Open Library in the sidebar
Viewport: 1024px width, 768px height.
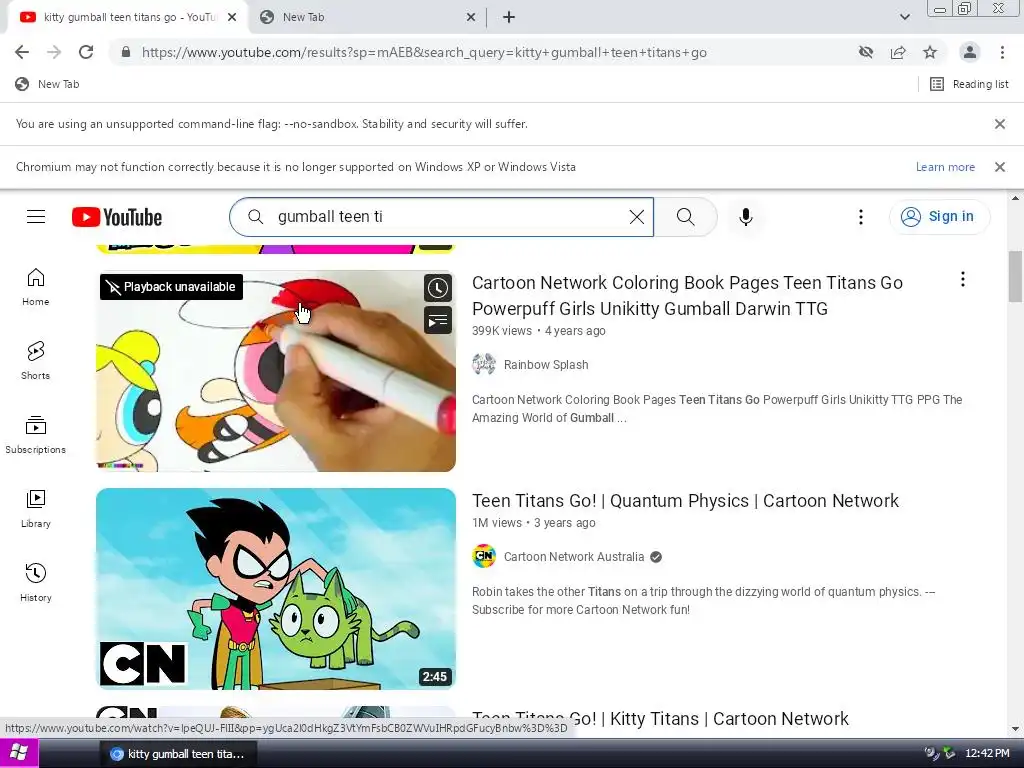(36, 509)
